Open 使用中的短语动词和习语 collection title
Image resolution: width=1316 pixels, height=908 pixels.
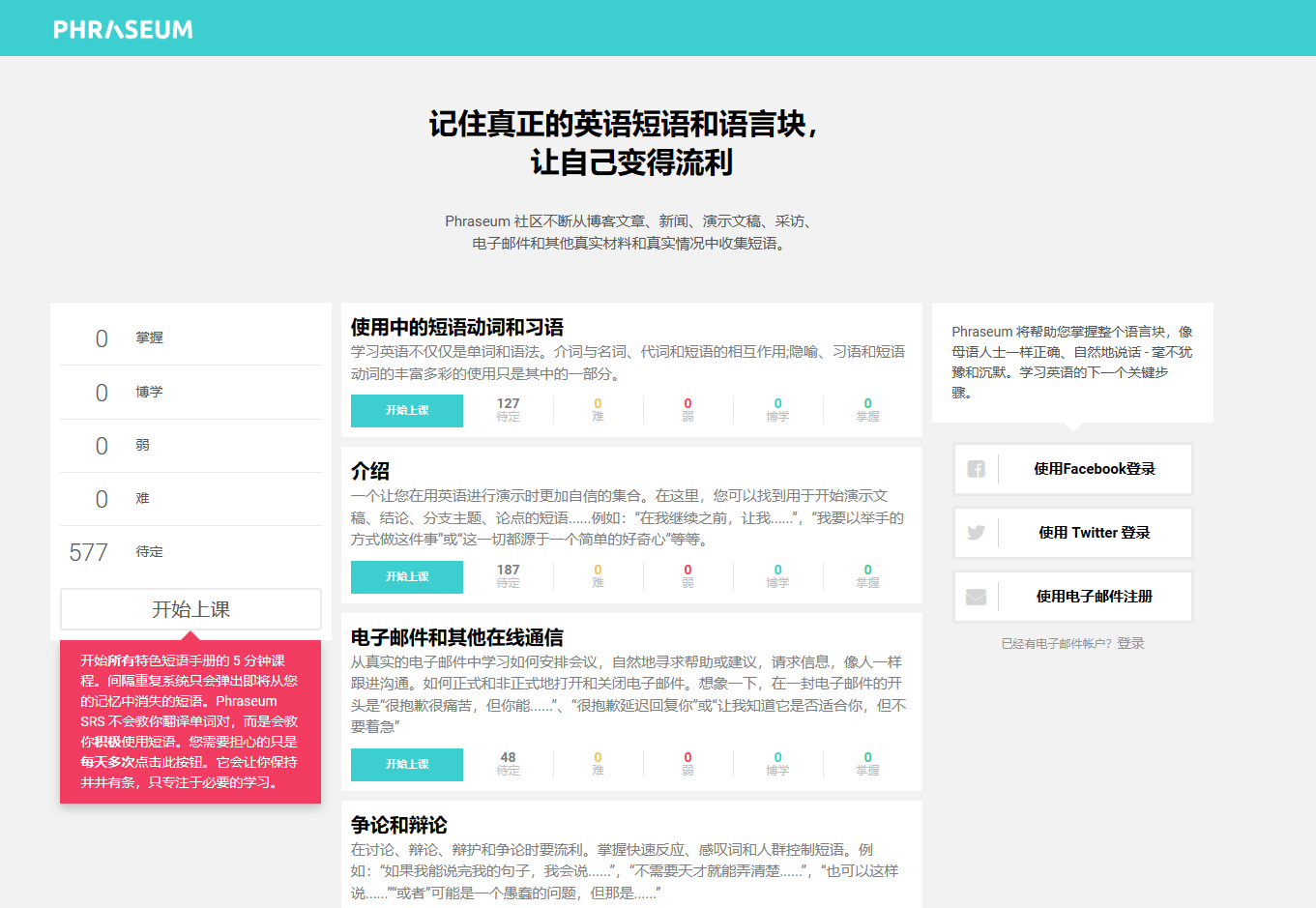click(456, 327)
